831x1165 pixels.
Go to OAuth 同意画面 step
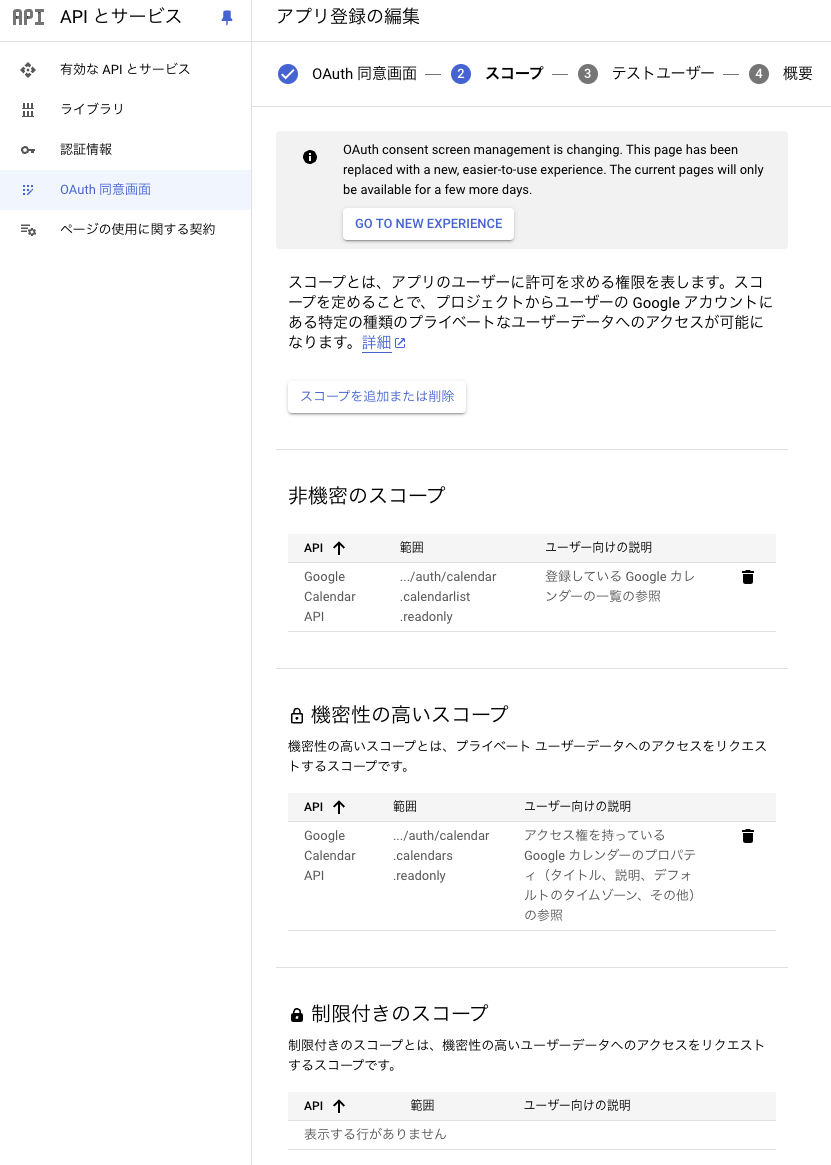[364, 74]
